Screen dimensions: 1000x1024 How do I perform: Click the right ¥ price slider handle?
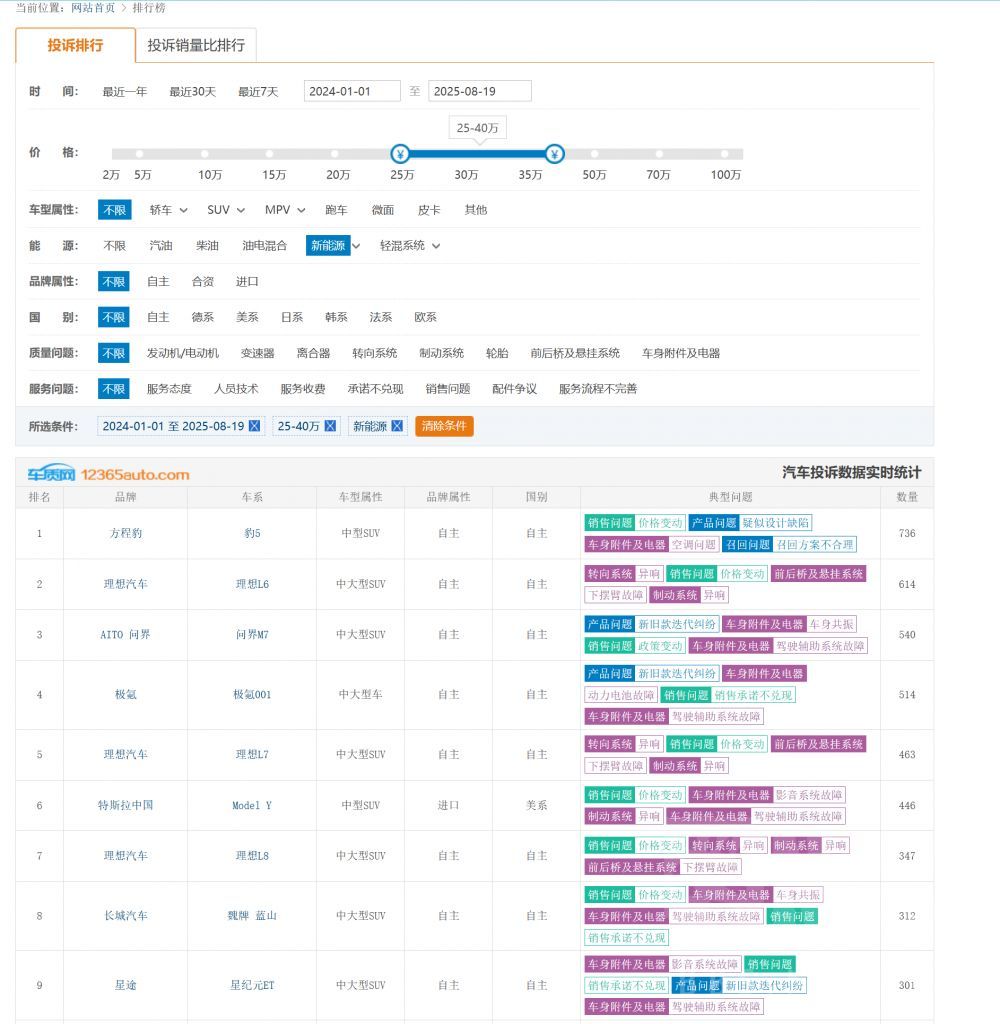click(555, 154)
